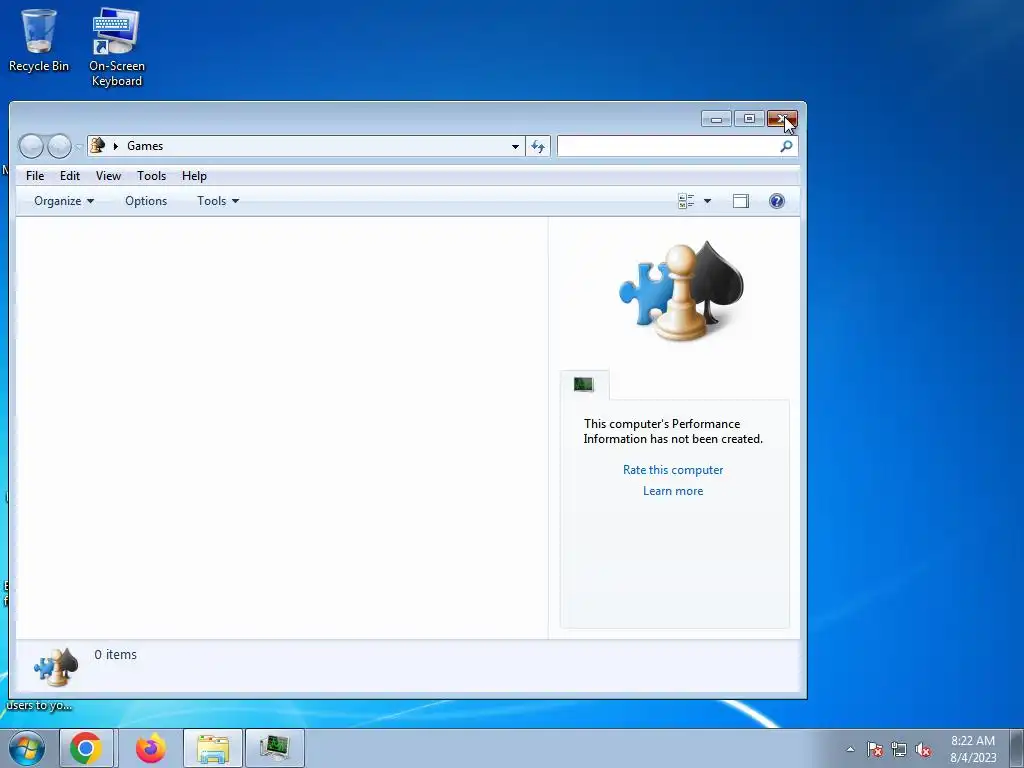This screenshot has height=768, width=1024.
Task: Expand the address bar breadcrumb arrow before Games
Action: [x=116, y=146]
